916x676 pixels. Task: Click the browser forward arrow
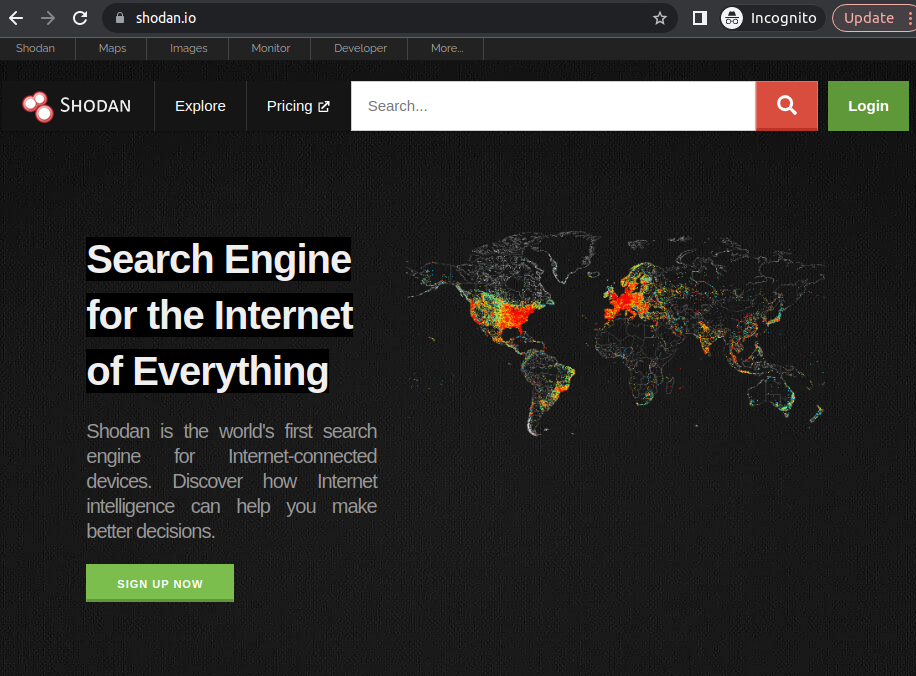(48, 18)
